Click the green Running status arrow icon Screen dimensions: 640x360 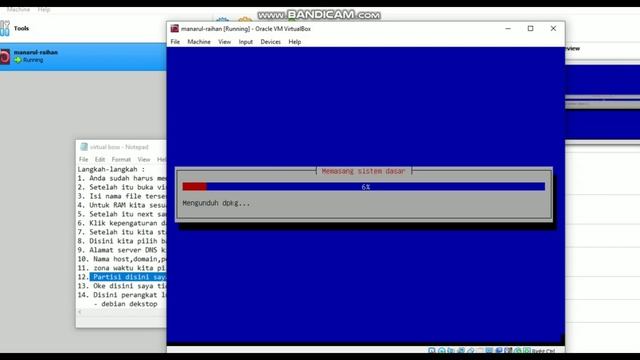[x=18, y=60]
